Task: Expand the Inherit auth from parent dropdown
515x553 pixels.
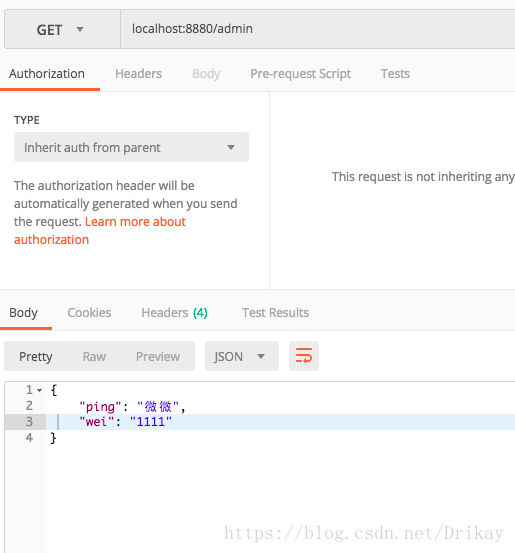Action: 131,147
